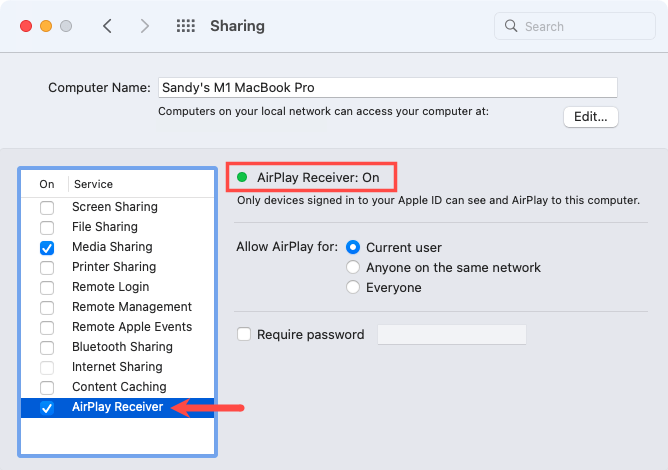Show all preferences with the grid icon
The height and width of the screenshot is (470, 668).
point(186,26)
